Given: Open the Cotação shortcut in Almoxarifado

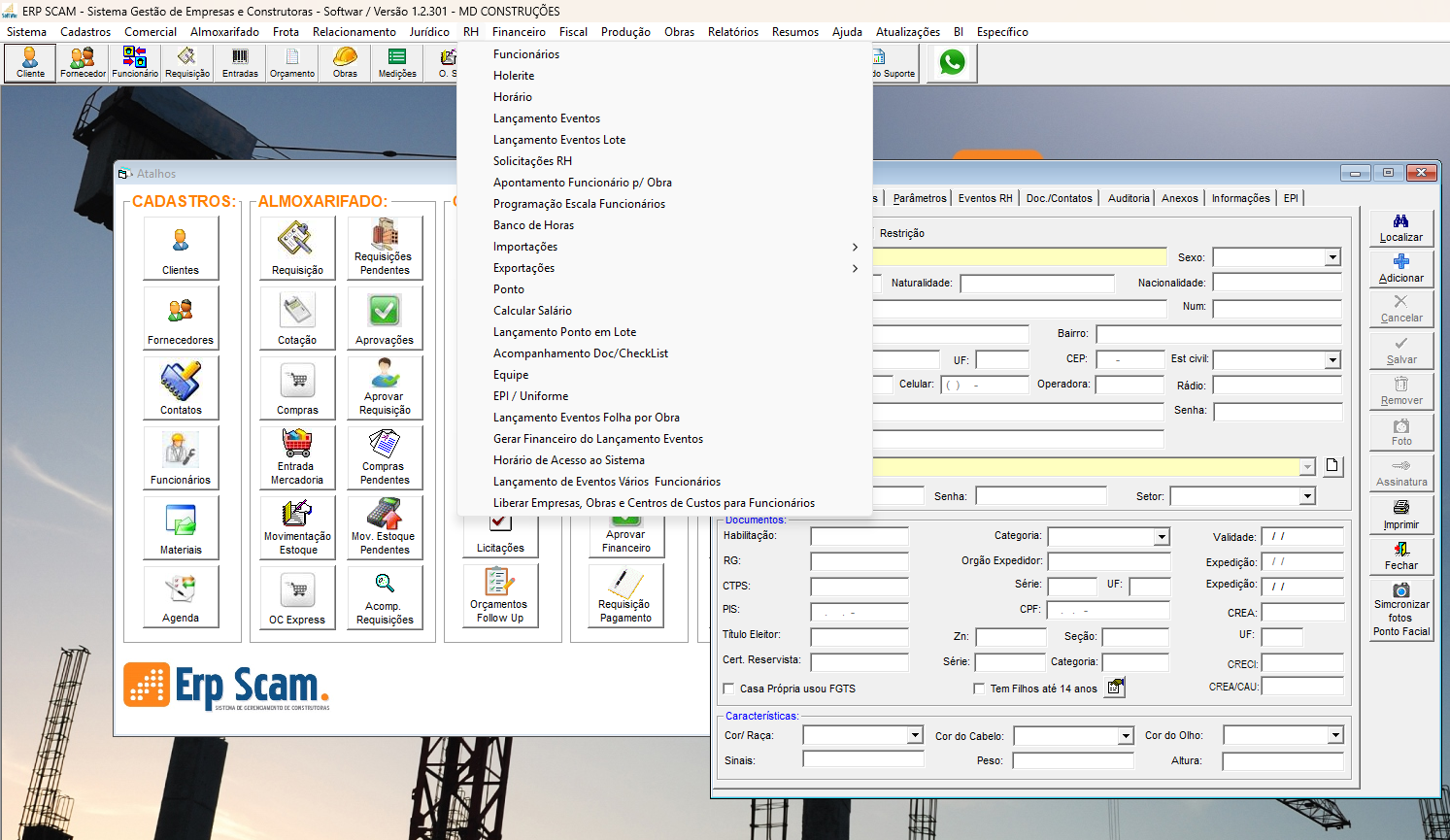Looking at the screenshot, I should click(x=297, y=319).
